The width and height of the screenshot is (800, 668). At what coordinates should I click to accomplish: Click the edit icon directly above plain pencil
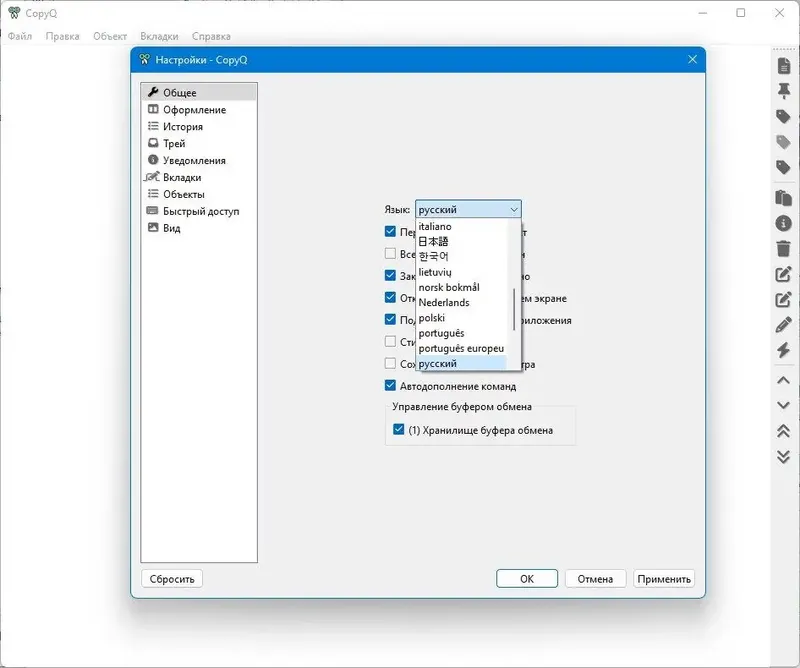tap(783, 299)
